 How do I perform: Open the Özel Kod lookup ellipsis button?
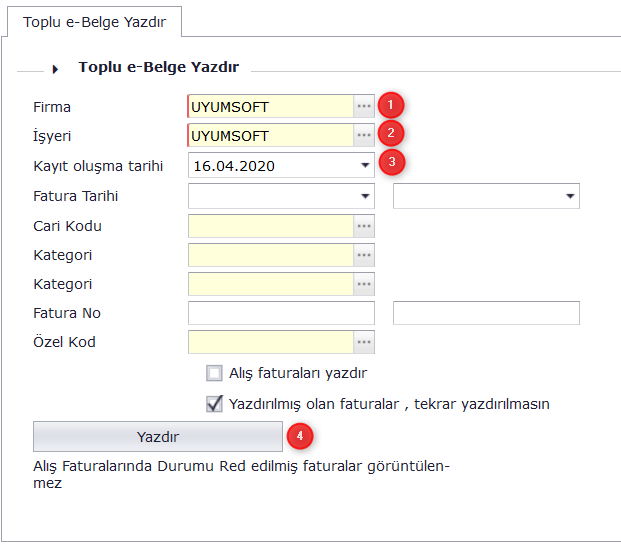tap(364, 343)
